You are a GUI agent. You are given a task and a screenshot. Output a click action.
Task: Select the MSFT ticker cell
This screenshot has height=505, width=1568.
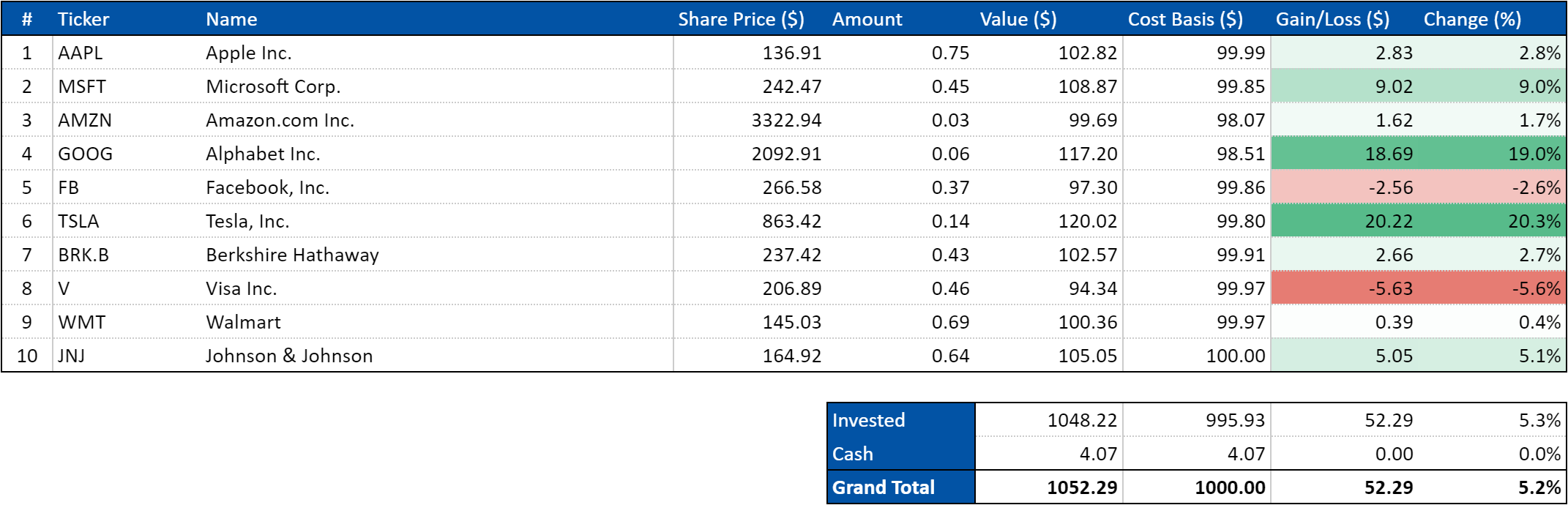(x=127, y=86)
